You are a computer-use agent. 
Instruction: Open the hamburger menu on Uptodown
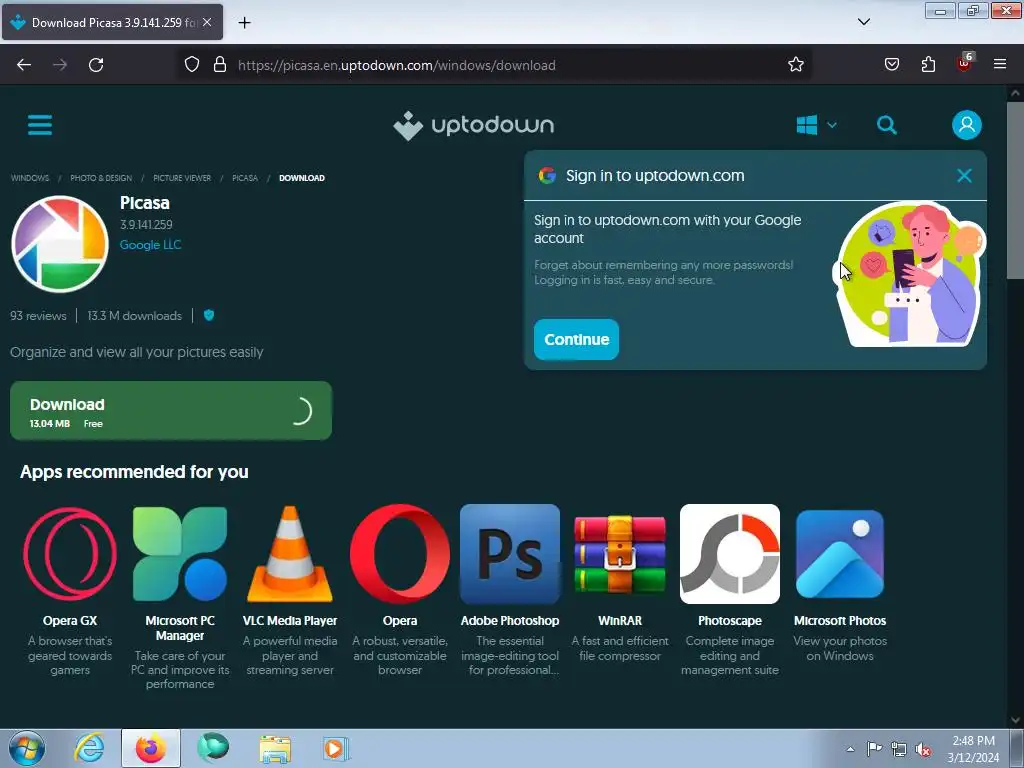tap(40, 125)
